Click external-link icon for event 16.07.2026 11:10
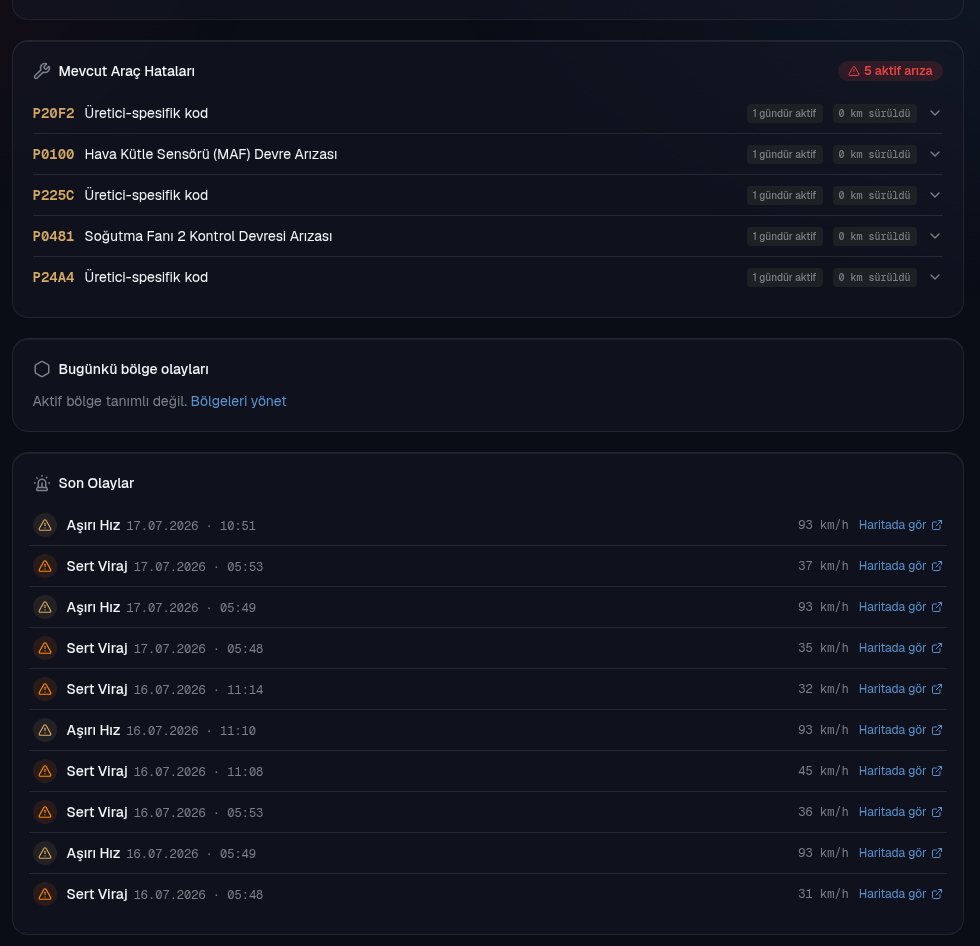 [x=937, y=730]
